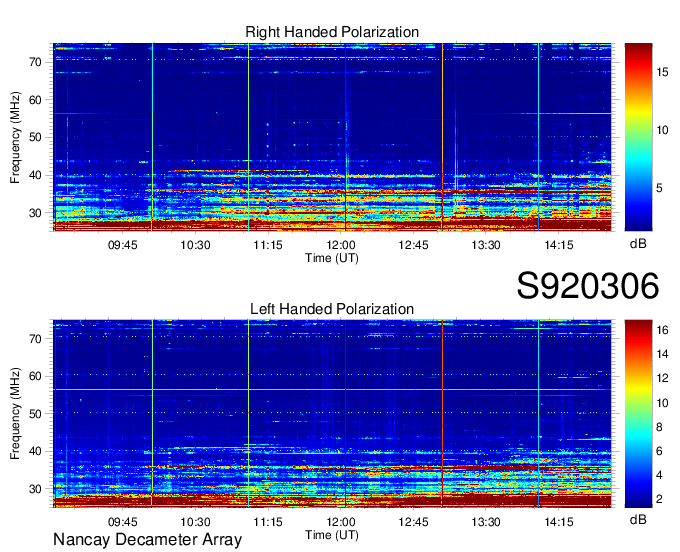The width and height of the screenshot is (680, 552).
Task: Click the 15 dB mark on upper colorbar
Action: tap(662, 72)
